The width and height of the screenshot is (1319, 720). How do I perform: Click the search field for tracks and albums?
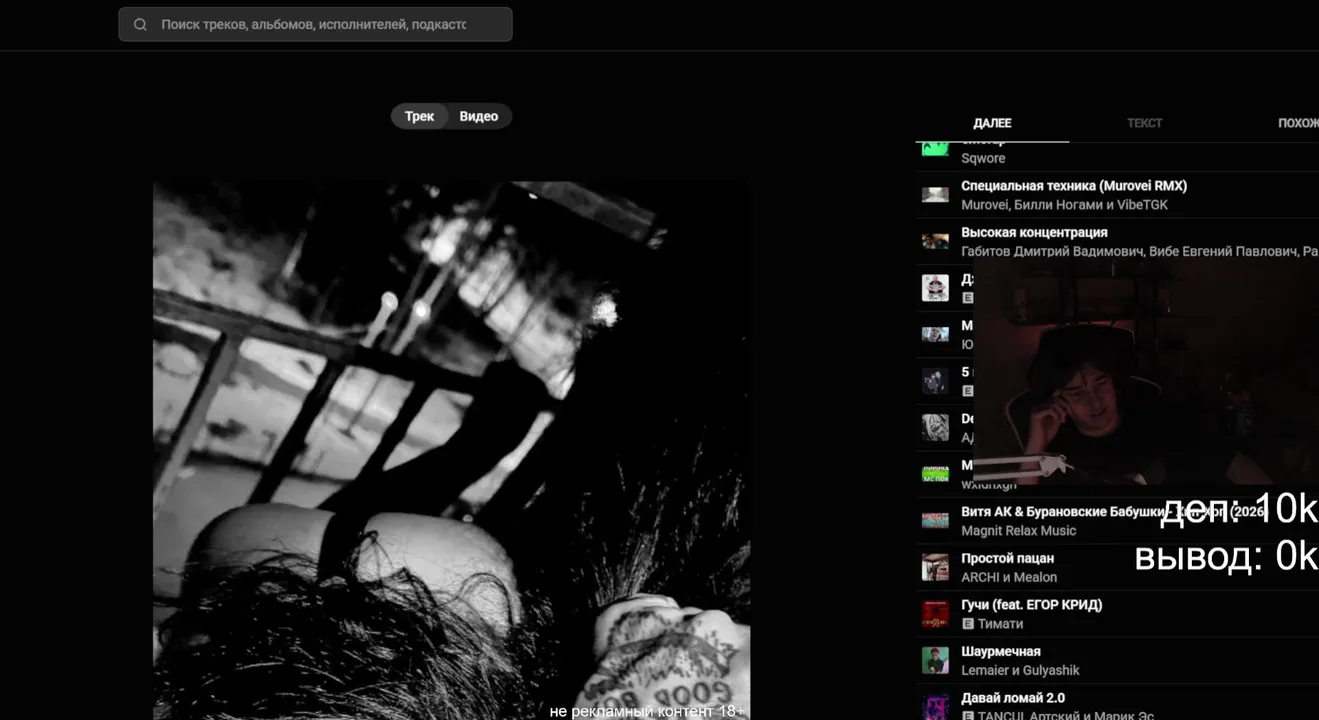315,24
